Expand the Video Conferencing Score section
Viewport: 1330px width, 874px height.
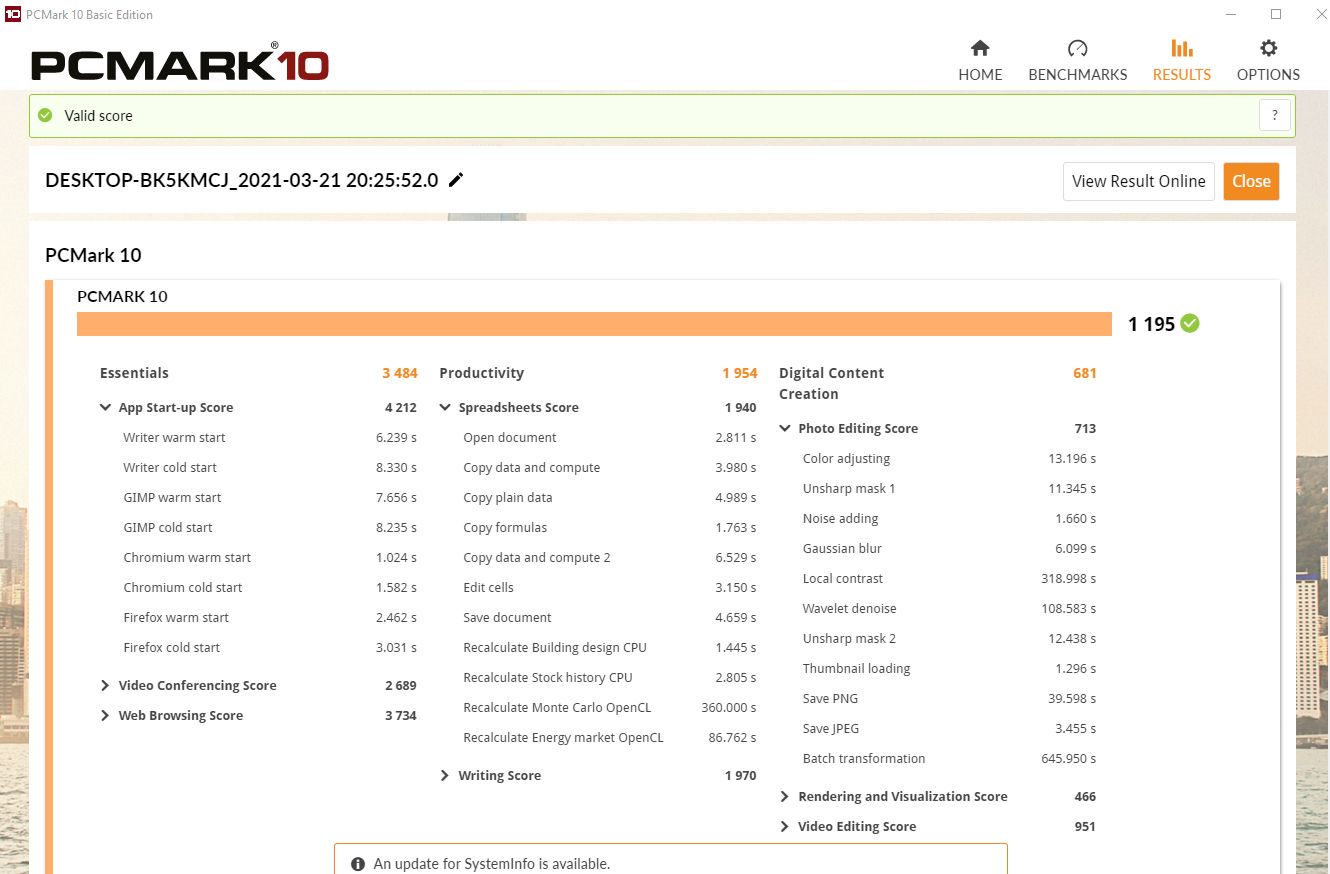pos(105,686)
